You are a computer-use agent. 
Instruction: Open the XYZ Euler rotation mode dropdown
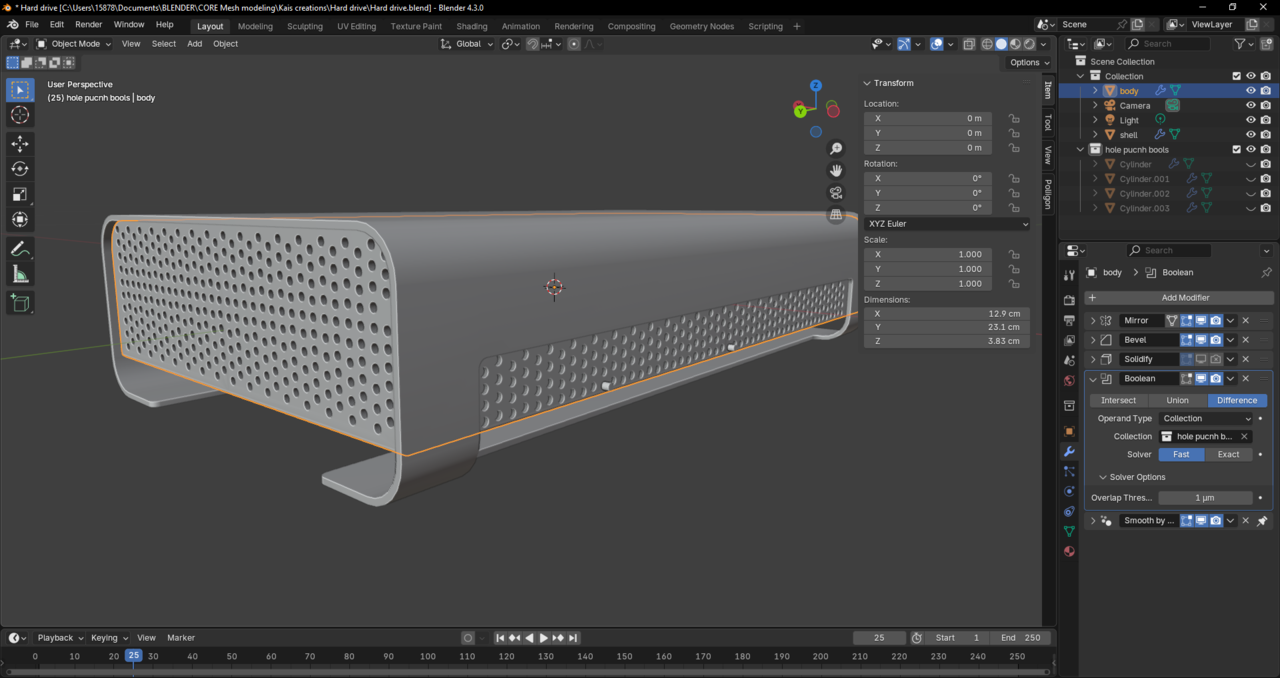click(x=946, y=224)
